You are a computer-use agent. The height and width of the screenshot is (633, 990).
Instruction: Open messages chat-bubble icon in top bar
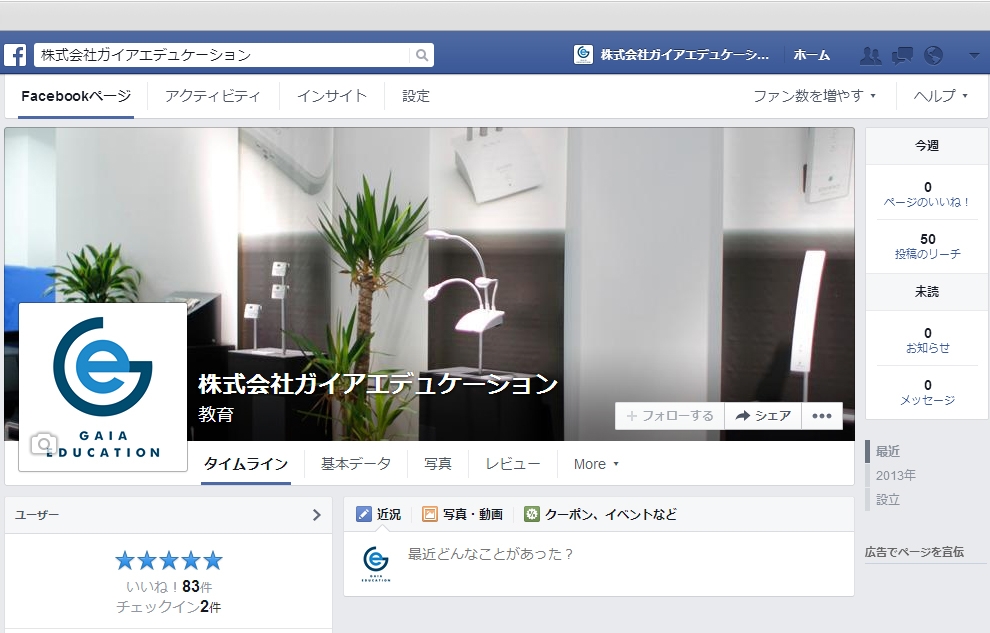tap(902, 56)
